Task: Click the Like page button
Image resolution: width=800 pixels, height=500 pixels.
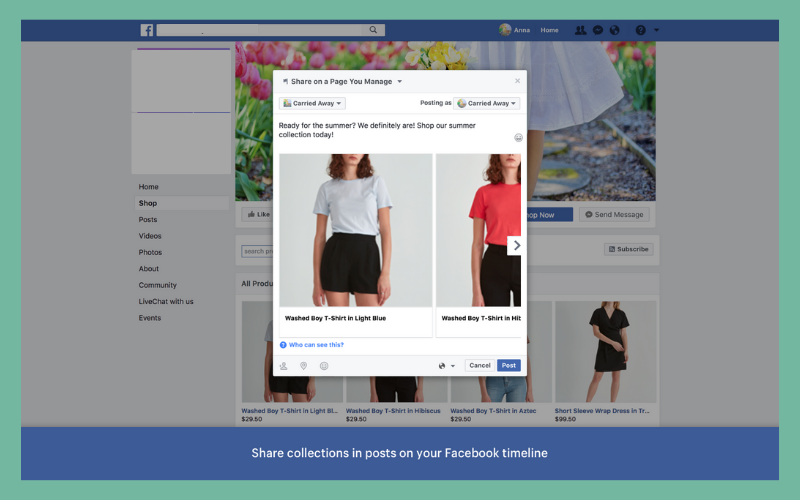Action: (x=258, y=214)
